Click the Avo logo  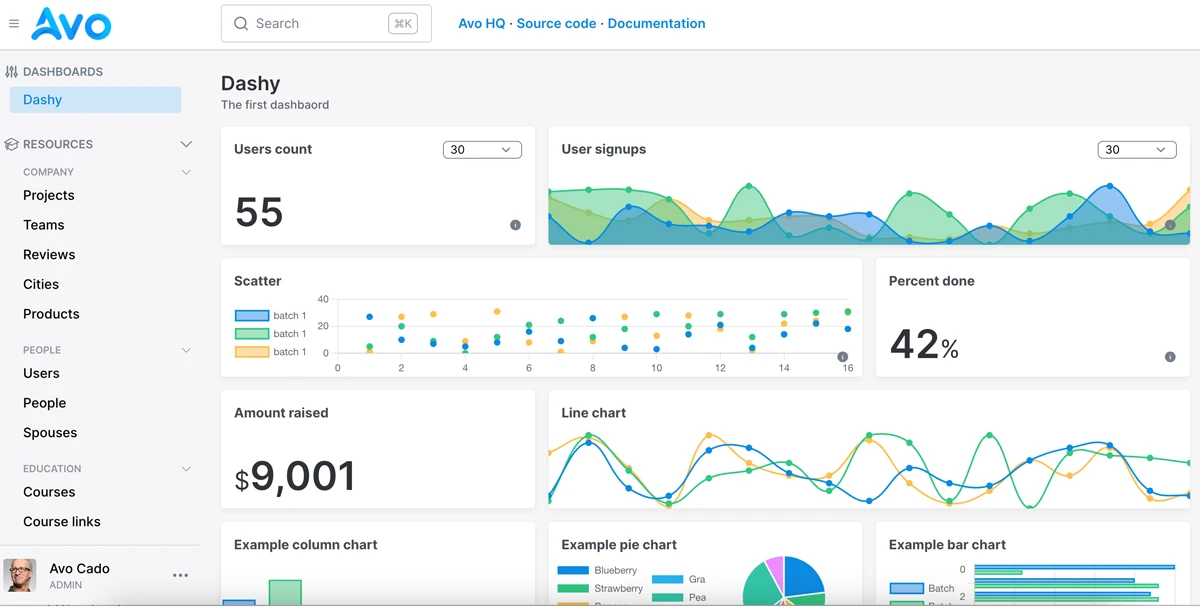[x=71, y=24]
